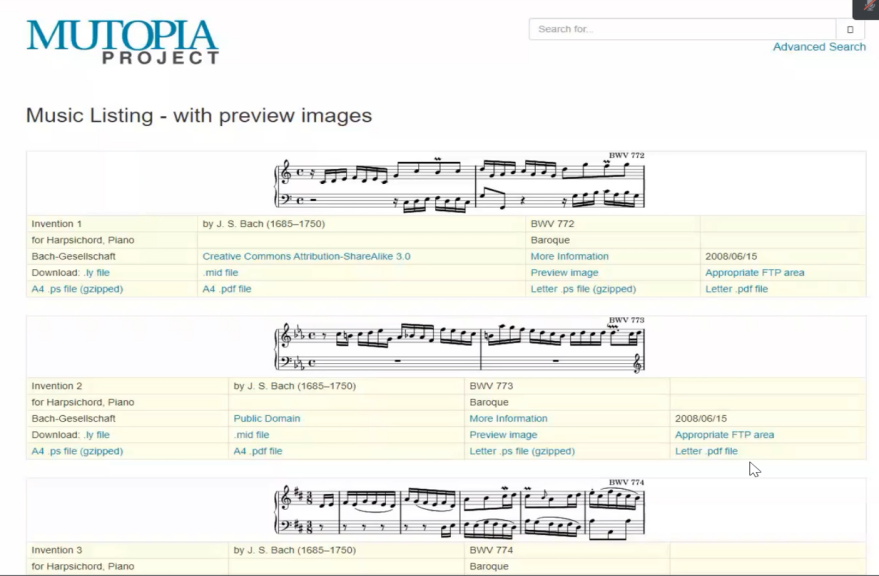Screen dimensions: 879x576
Task: Open Creative Commons Attribution-ShareAlike 3.0 license link
Action: [x=306, y=257]
